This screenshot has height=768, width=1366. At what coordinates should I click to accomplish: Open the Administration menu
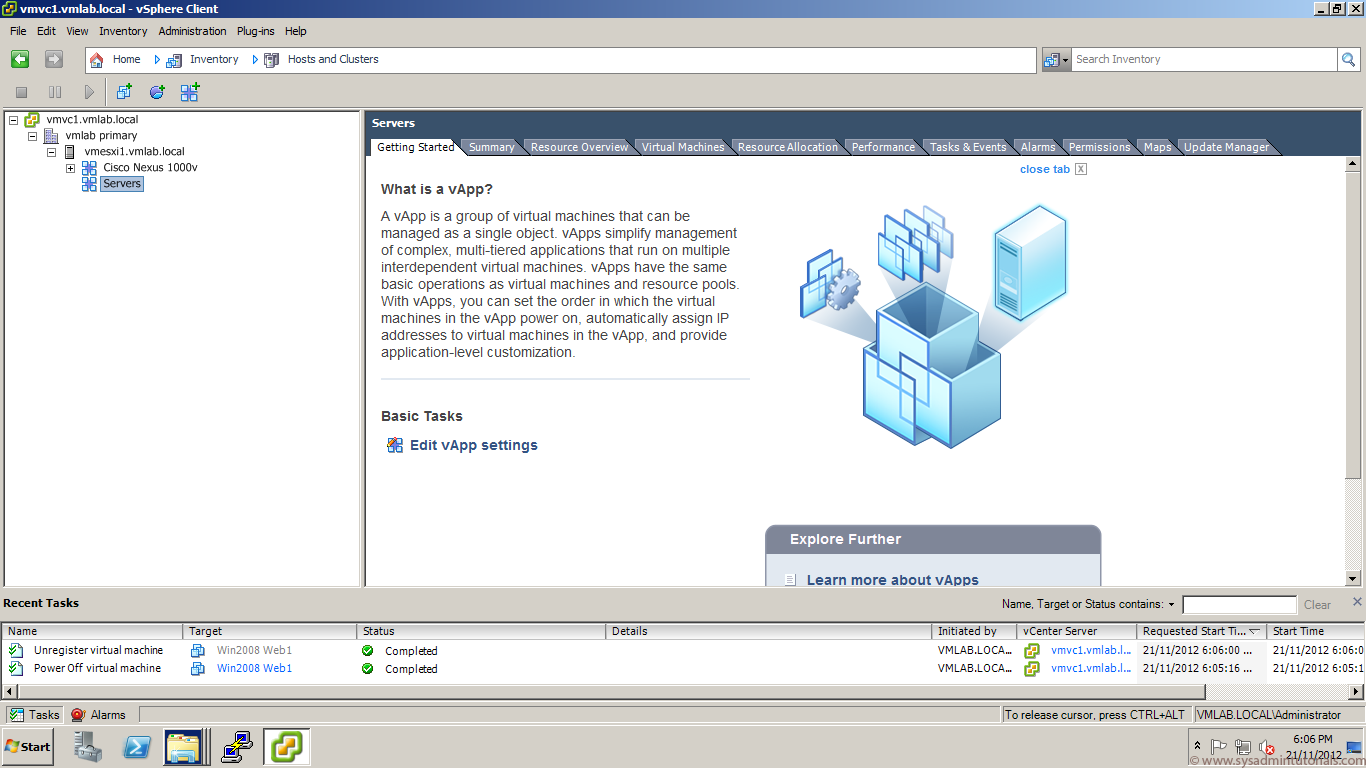click(192, 31)
